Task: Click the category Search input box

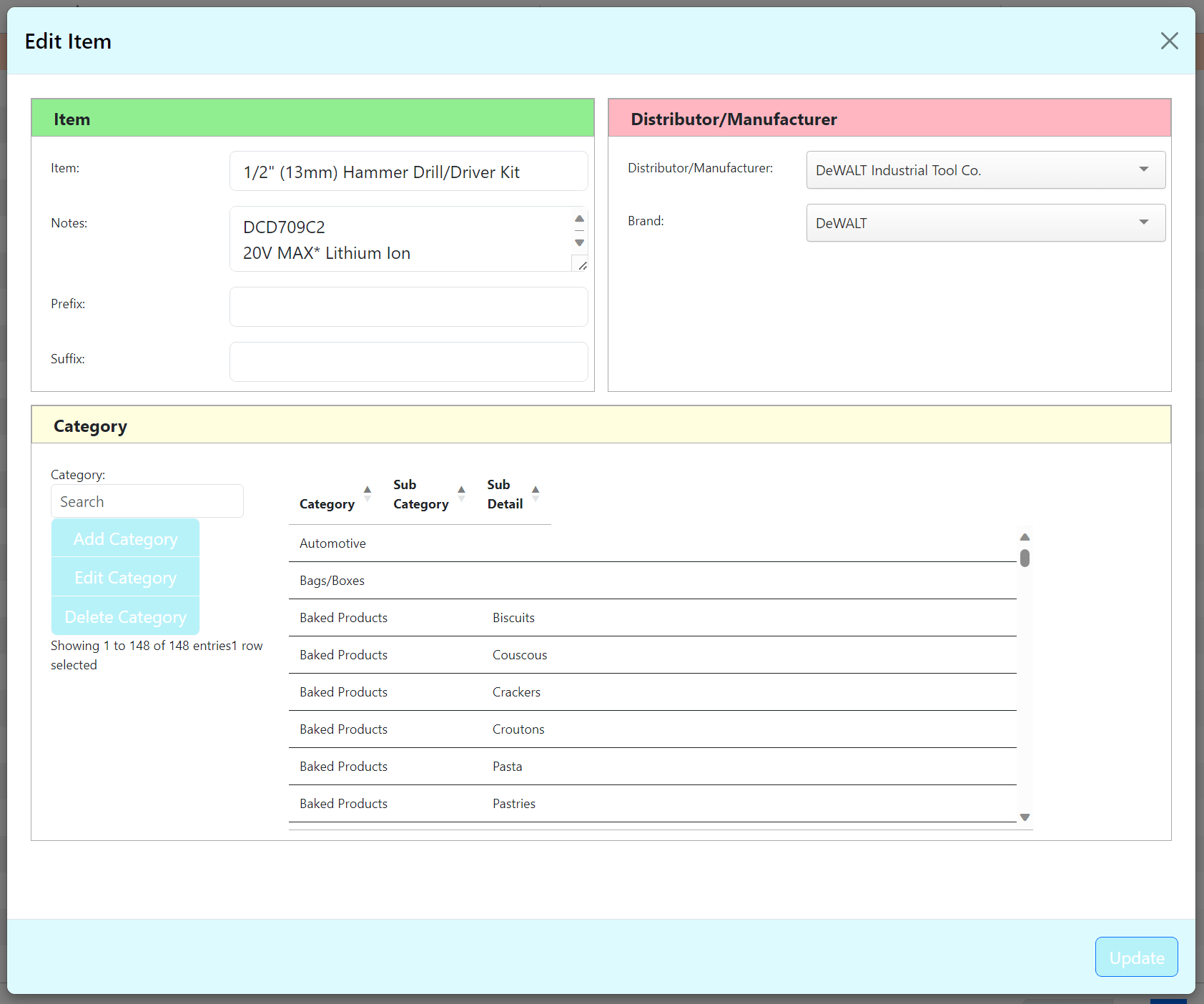Action: pyautogui.click(x=147, y=501)
